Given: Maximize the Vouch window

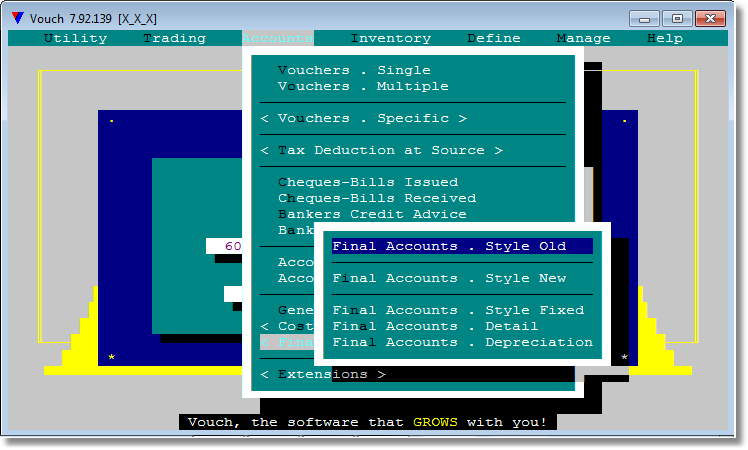Looking at the screenshot, I should (677, 19).
